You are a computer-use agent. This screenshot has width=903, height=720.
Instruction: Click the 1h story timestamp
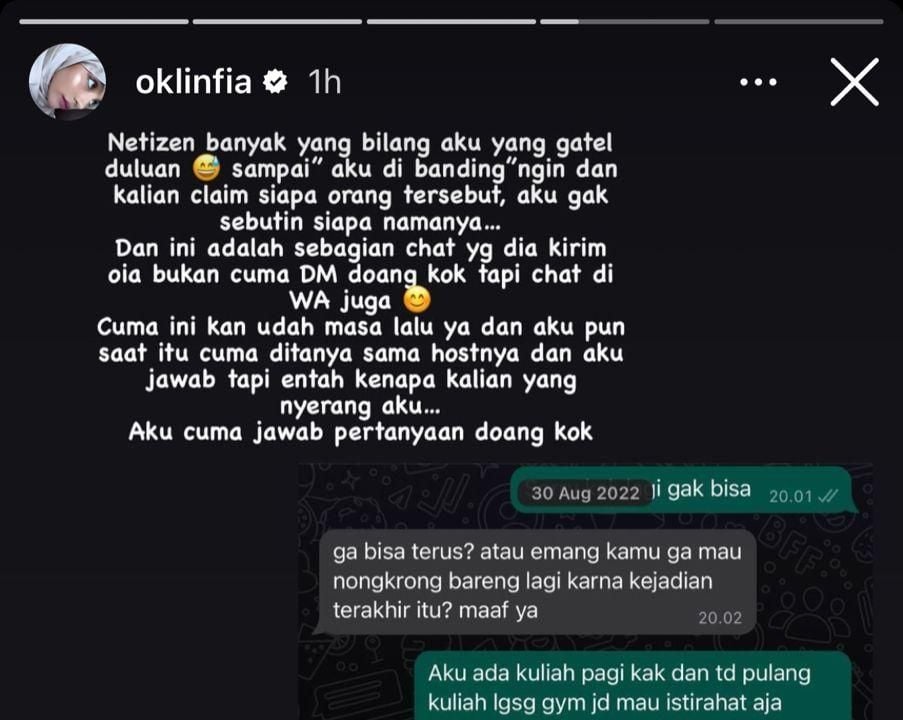325,82
